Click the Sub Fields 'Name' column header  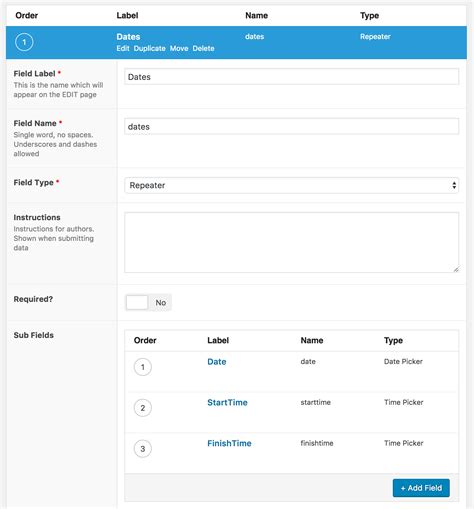click(312, 340)
